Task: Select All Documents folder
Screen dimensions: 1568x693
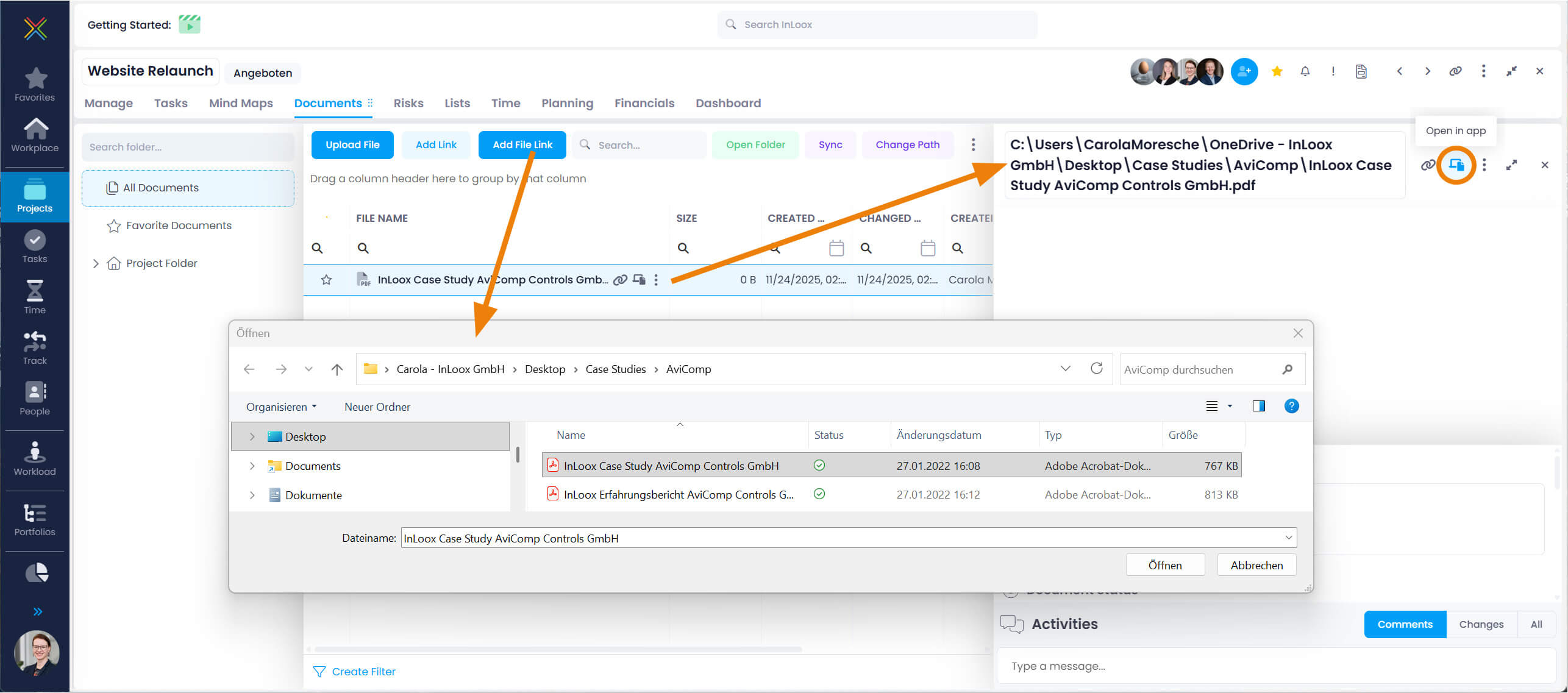Action: click(188, 188)
